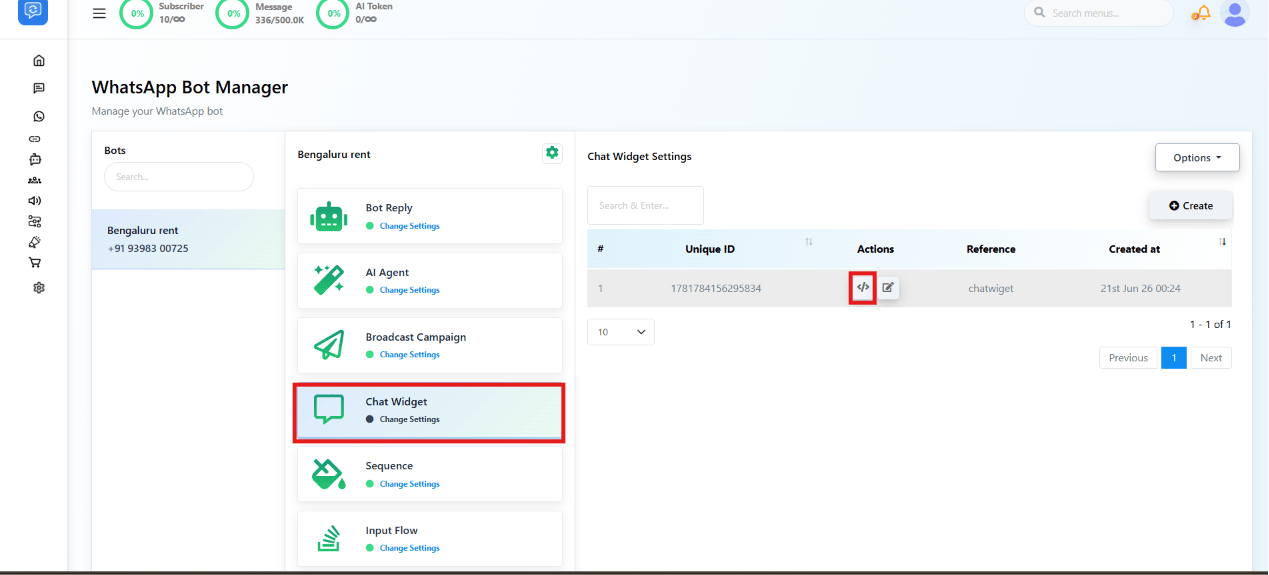1269x575 pixels.
Task: Click the Sequence paint bucket icon
Action: click(x=329, y=474)
